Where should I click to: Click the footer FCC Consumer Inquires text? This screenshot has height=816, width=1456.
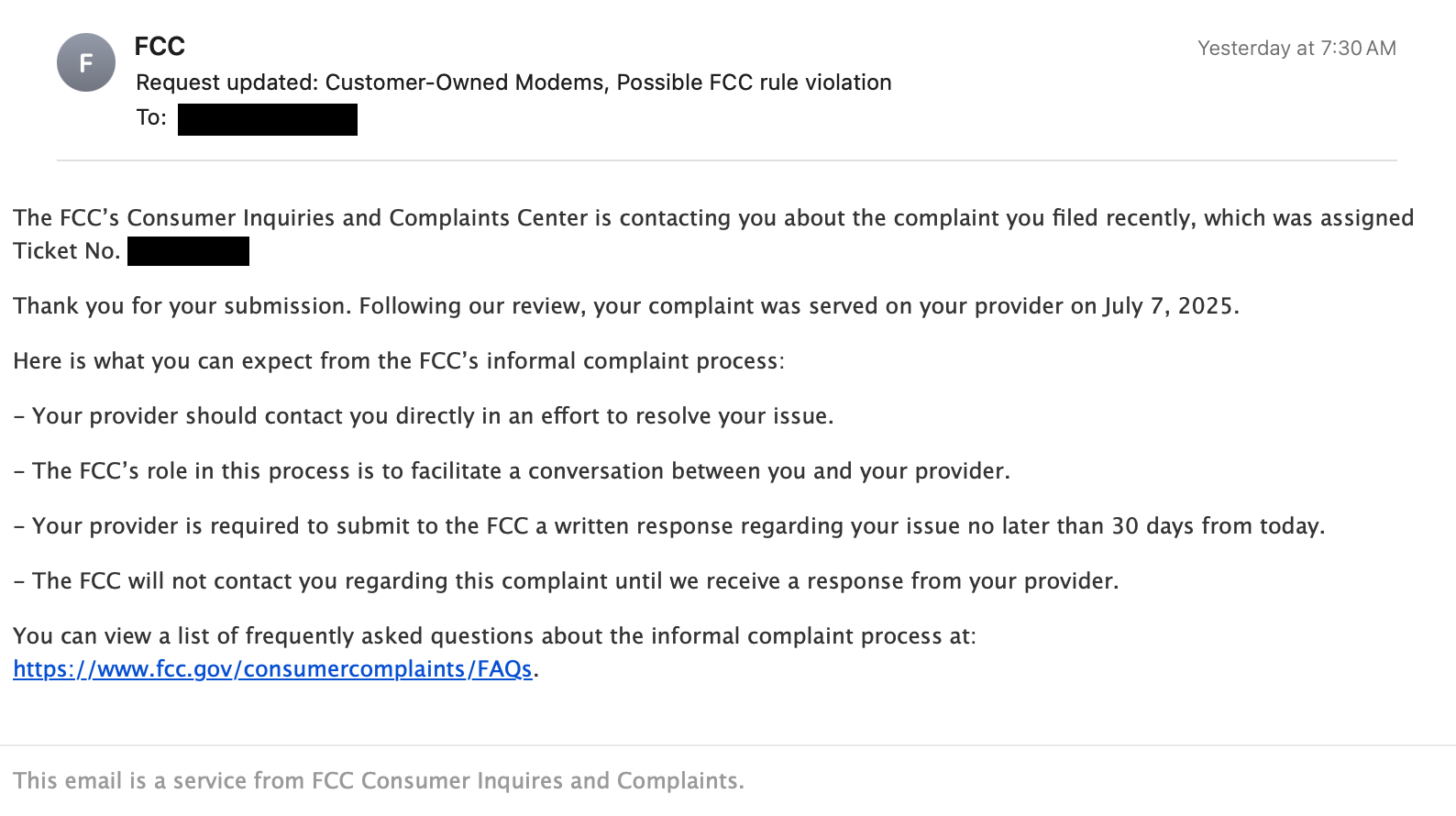coord(379,781)
